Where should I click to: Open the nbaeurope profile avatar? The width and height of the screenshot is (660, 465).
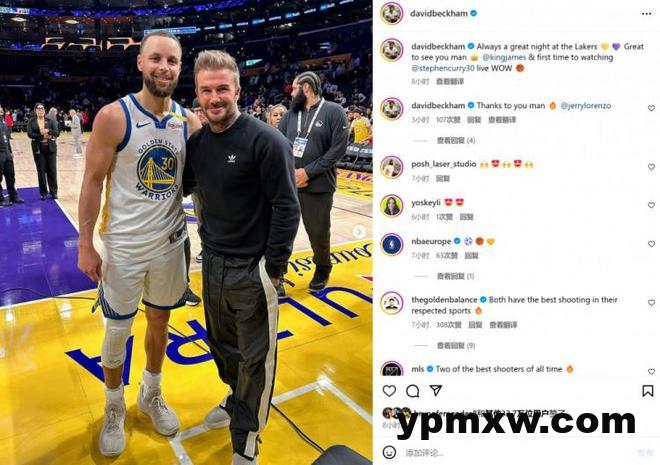(392, 244)
